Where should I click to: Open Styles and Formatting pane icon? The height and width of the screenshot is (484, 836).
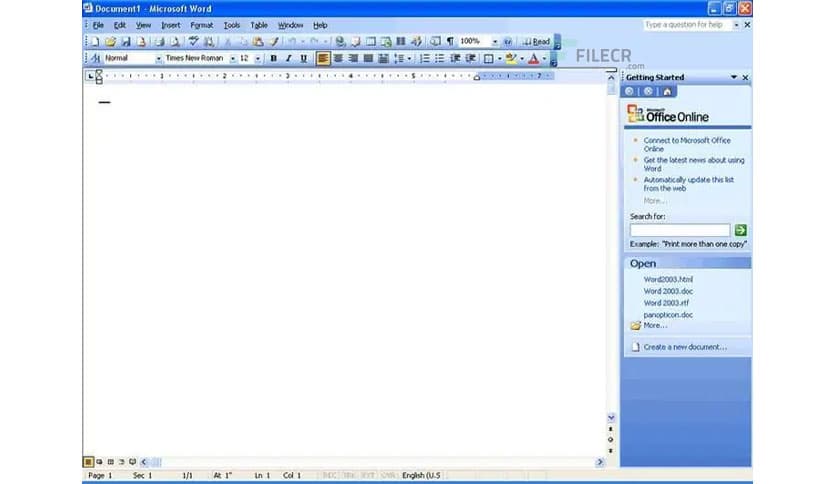95,58
